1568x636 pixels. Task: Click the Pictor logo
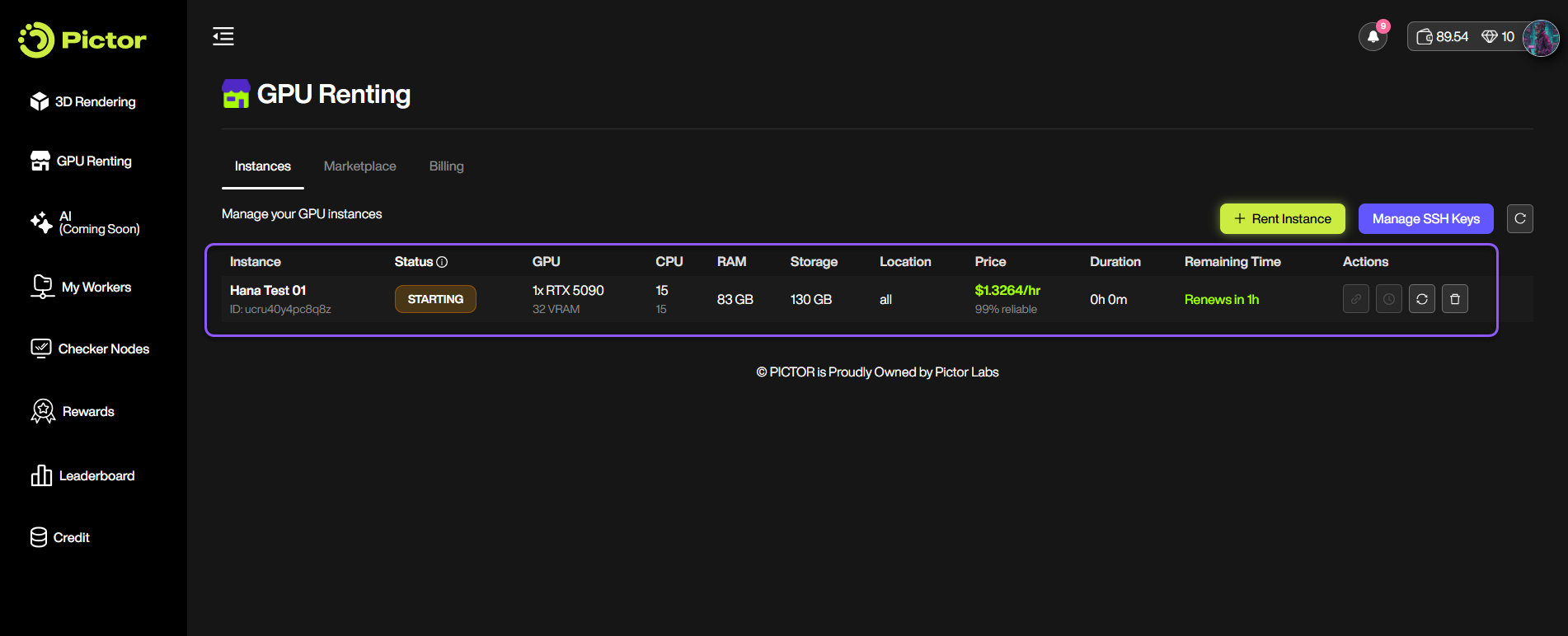coord(82,40)
